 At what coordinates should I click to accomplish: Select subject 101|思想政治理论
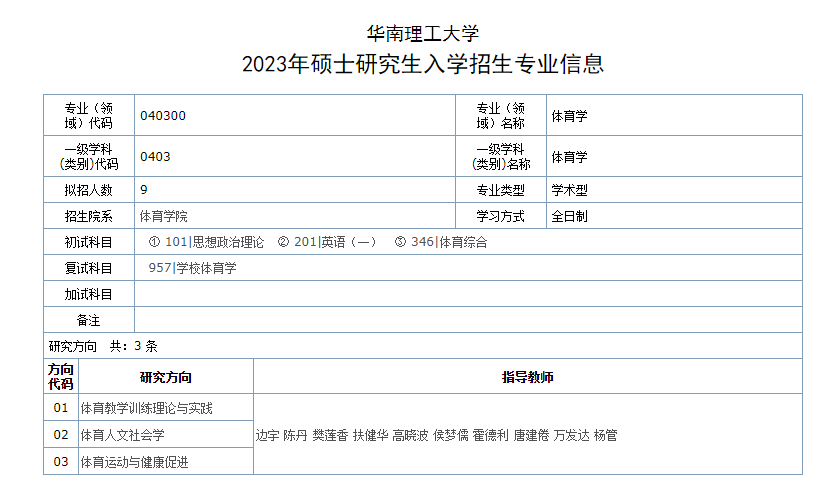tap(214, 242)
